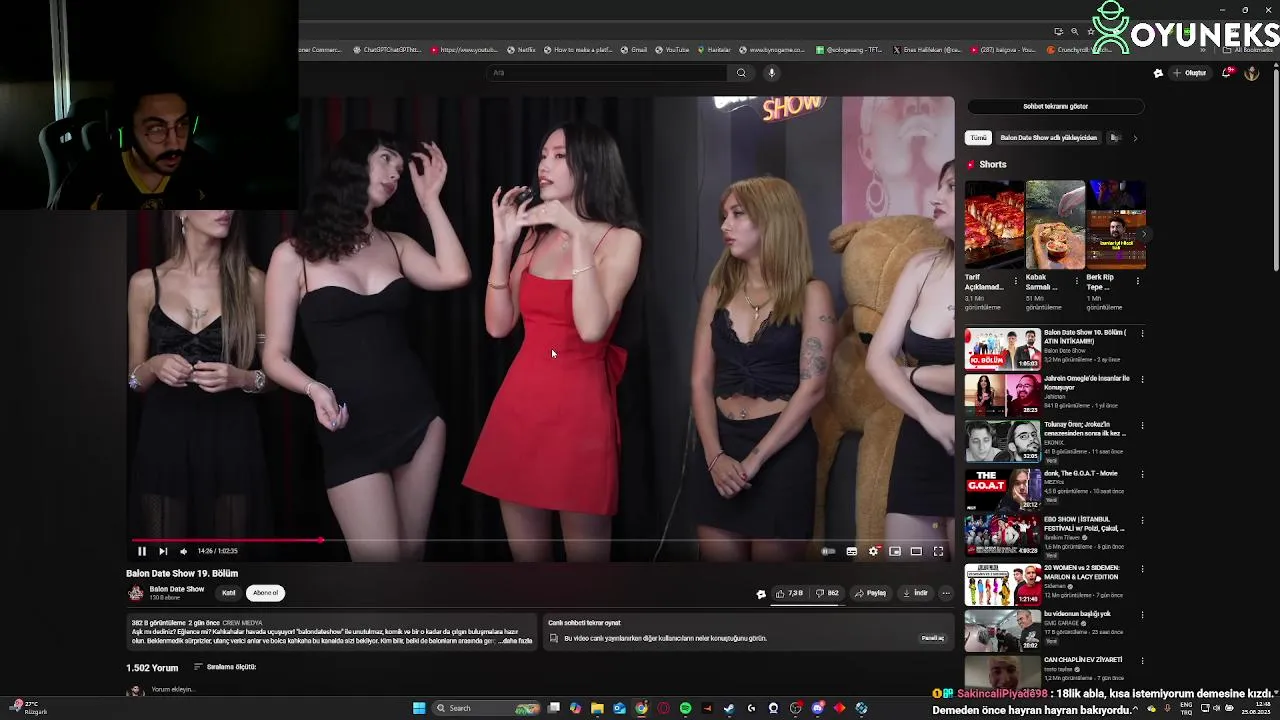The height and width of the screenshot is (720, 1280).
Task: Click the YouTube search box
Action: [x=607, y=73]
